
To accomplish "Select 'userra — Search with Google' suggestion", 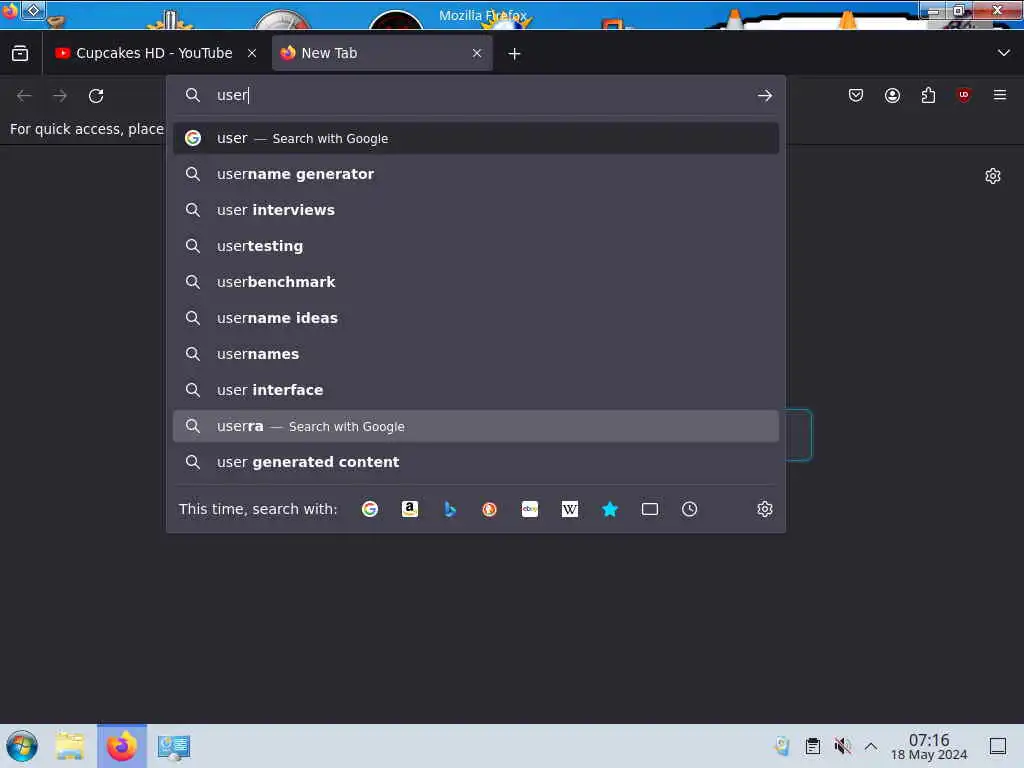I will [476, 426].
